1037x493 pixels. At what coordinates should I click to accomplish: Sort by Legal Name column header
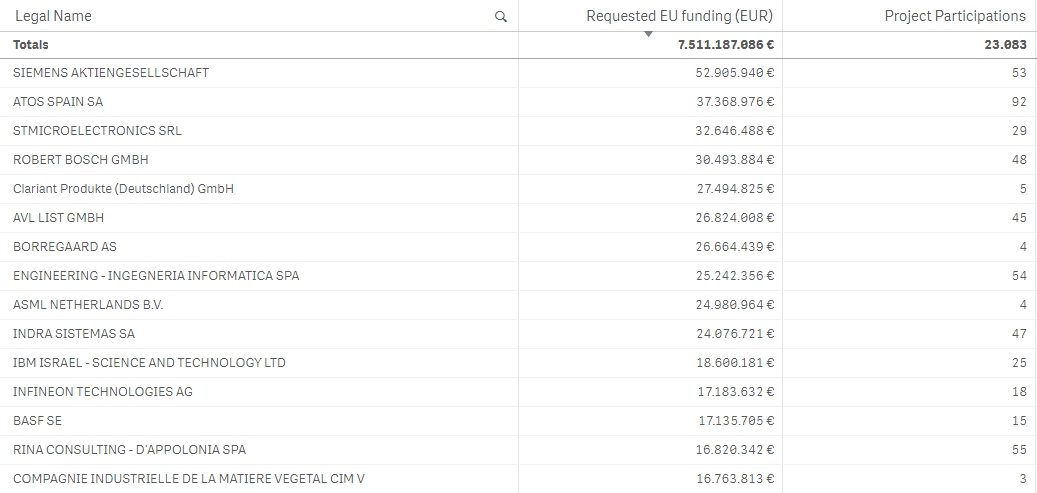[53, 16]
